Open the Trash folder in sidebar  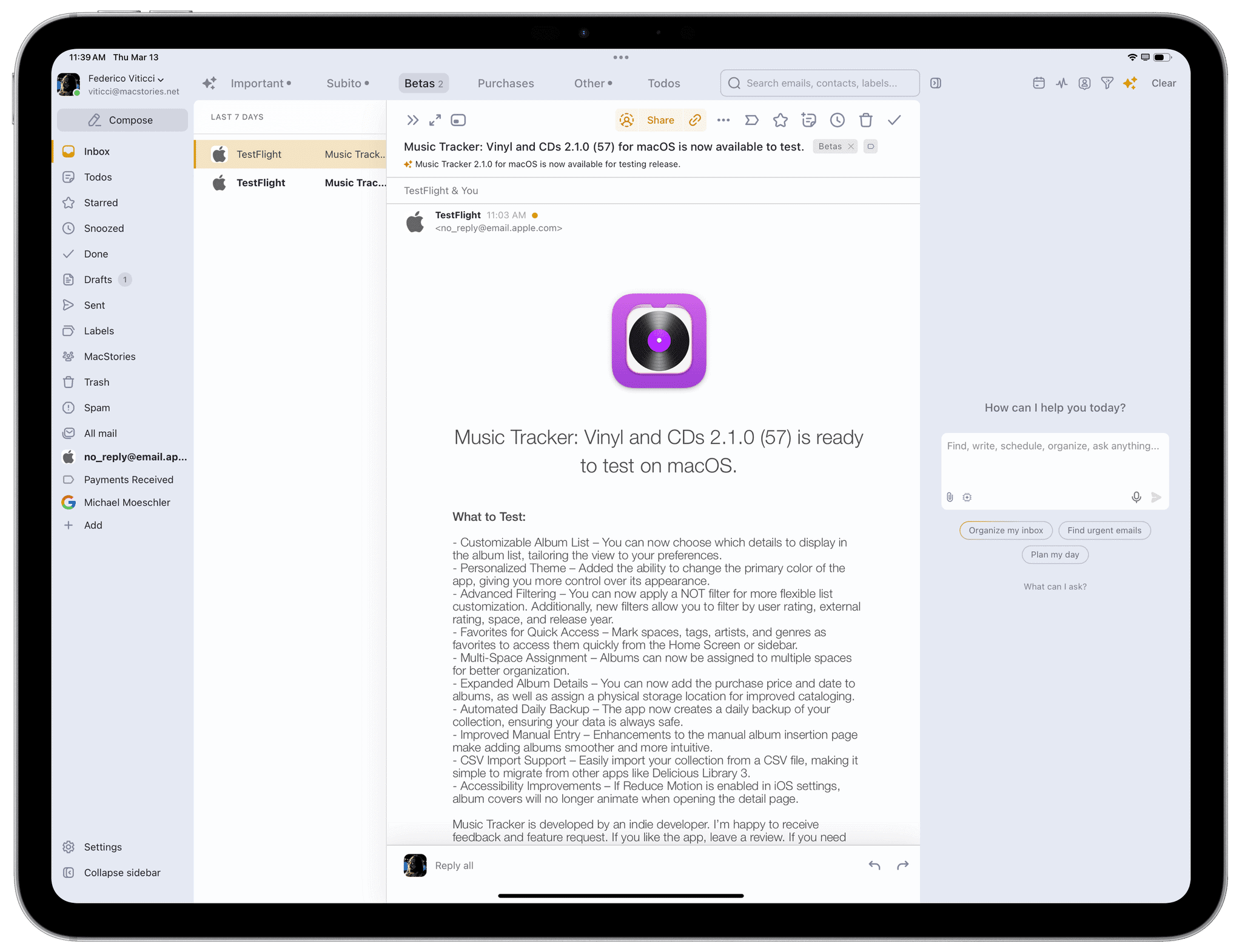click(123, 382)
